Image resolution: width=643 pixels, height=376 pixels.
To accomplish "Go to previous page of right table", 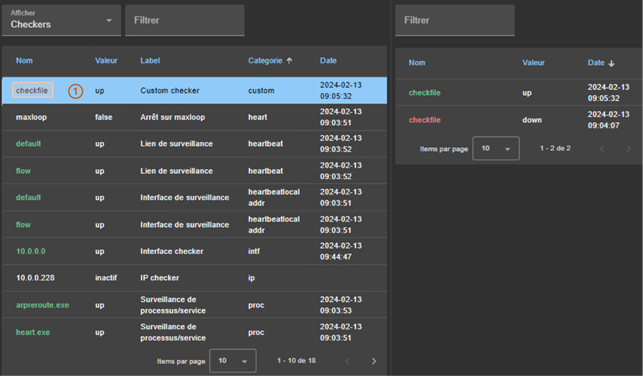I will [602, 149].
